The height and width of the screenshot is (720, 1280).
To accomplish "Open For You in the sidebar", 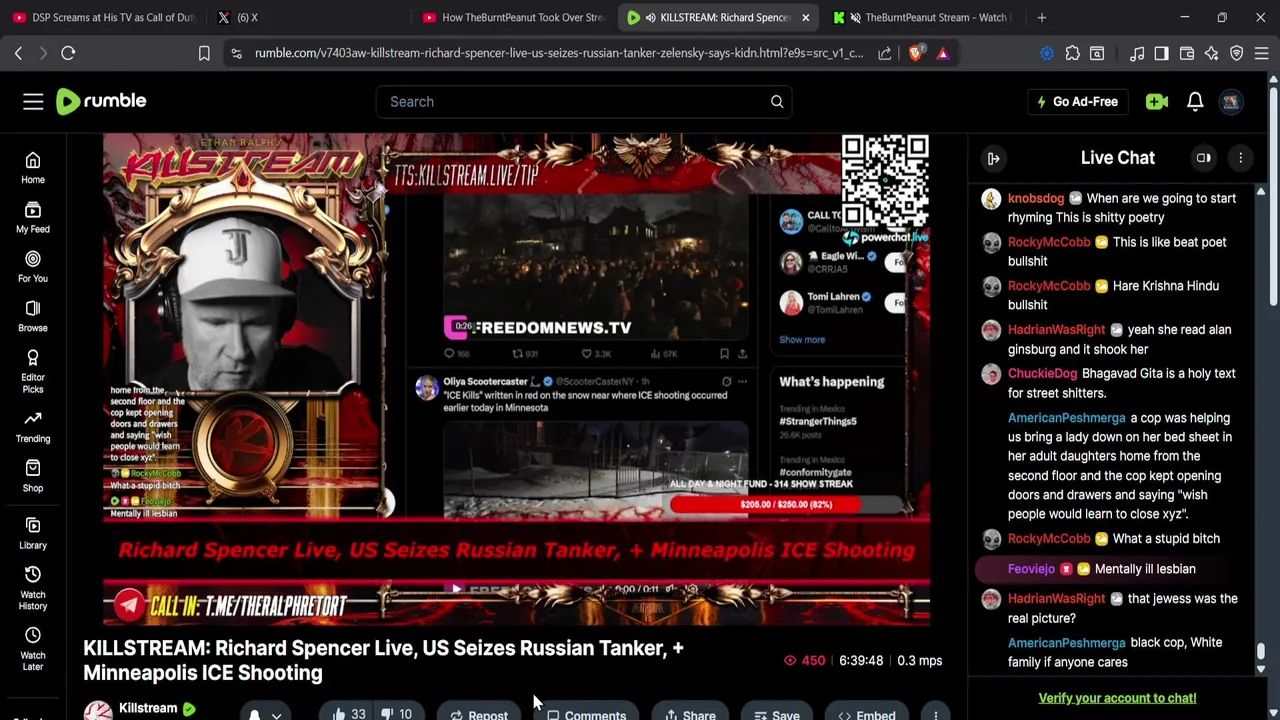I will click(x=33, y=267).
